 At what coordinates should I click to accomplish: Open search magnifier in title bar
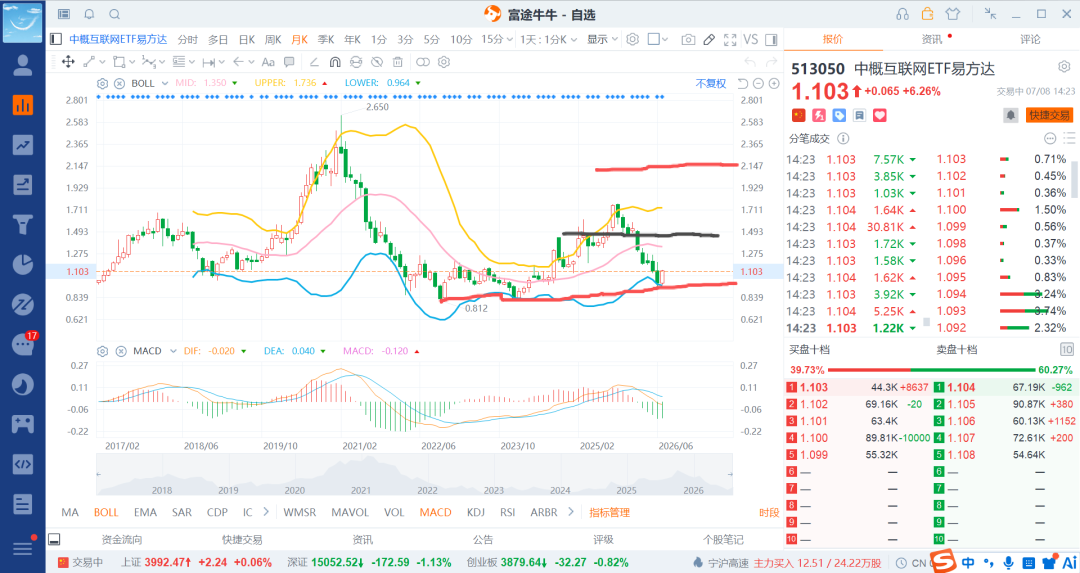point(114,14)
